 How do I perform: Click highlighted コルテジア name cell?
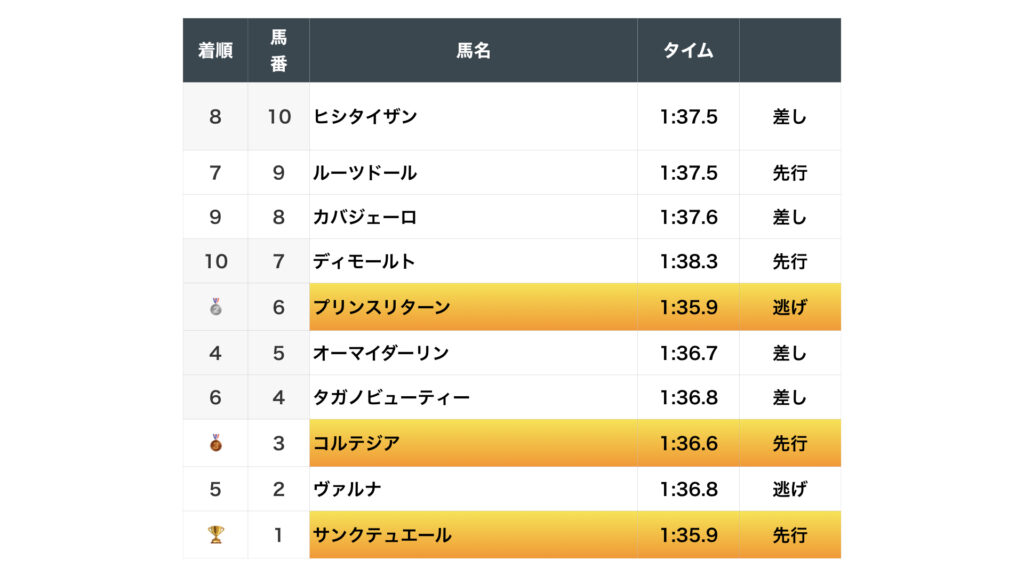click(357, 443)
